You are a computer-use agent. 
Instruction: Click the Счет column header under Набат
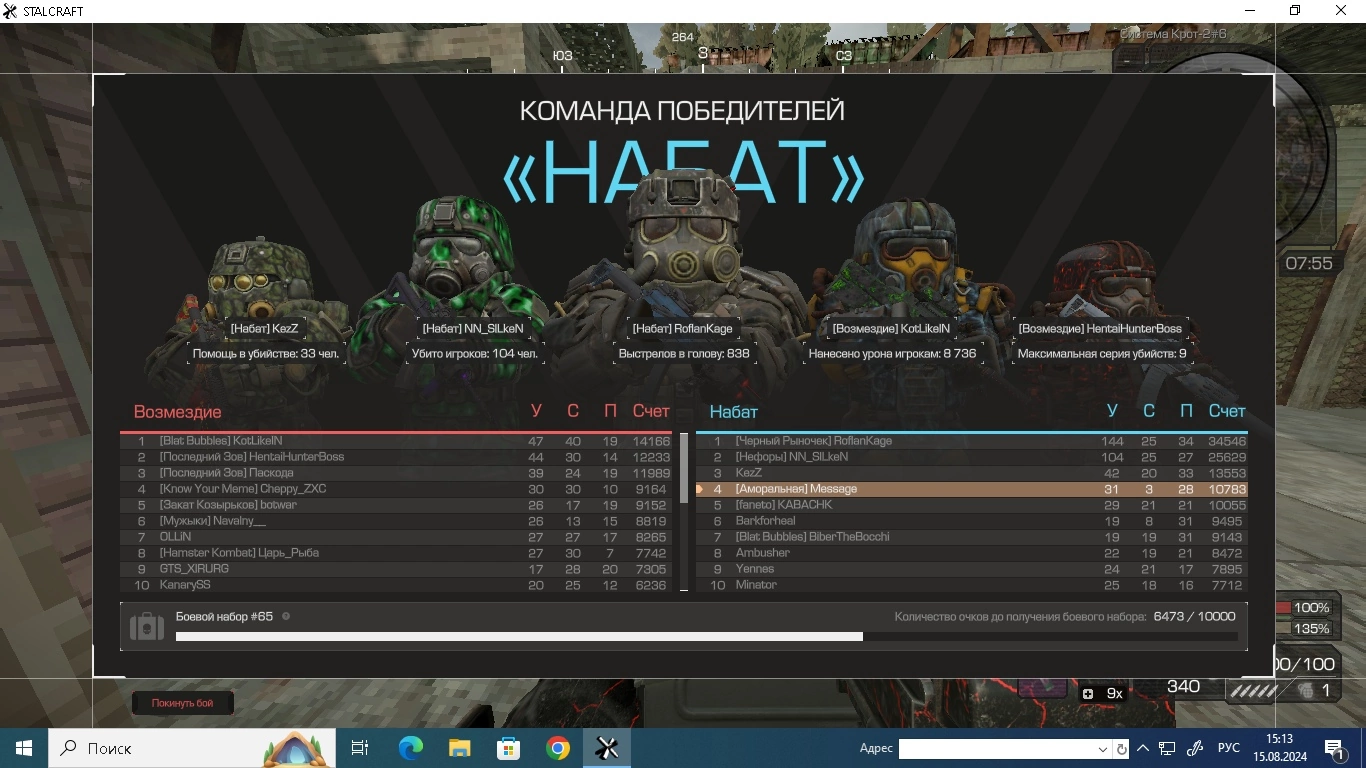pos(1227,411)
